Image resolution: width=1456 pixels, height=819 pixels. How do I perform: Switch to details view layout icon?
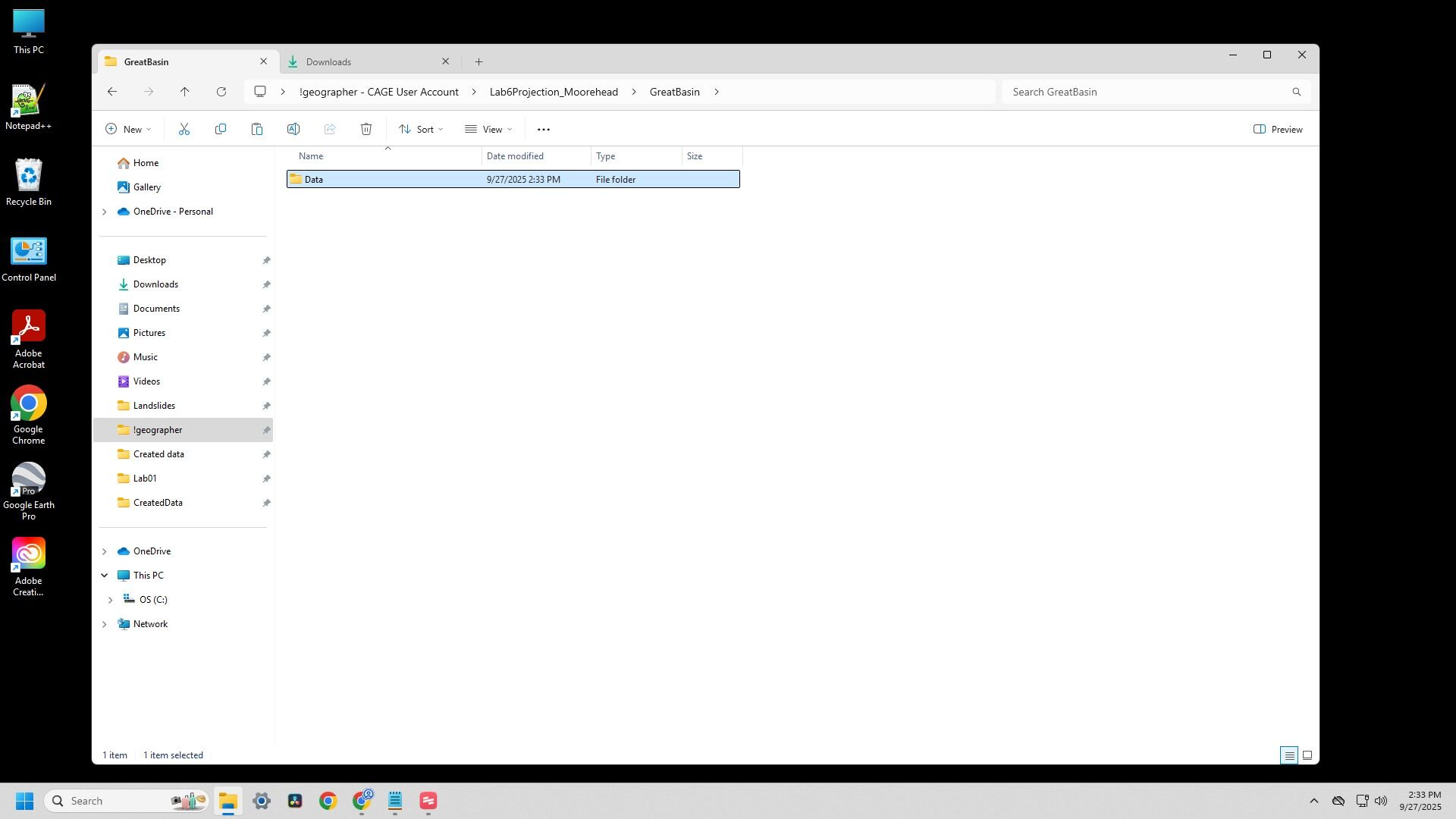pos(1289,755)
